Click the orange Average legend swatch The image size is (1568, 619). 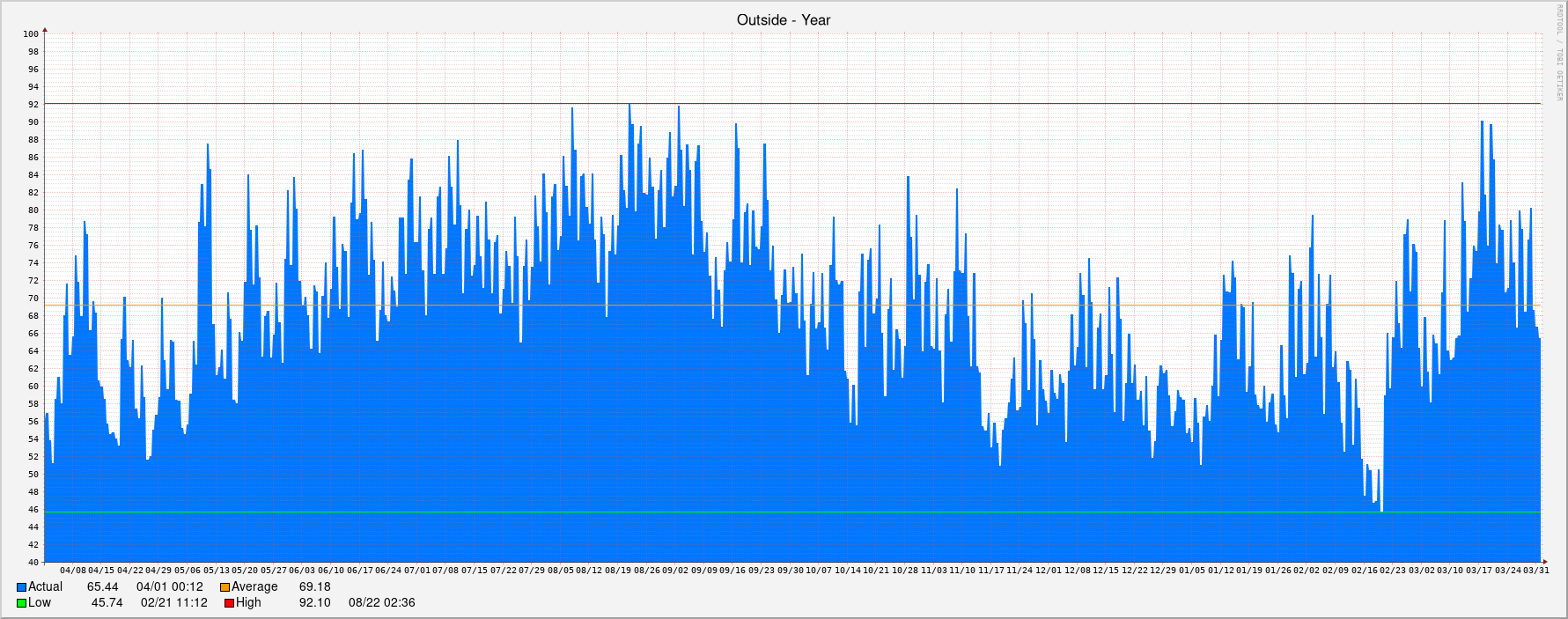(x=225, y=587)
